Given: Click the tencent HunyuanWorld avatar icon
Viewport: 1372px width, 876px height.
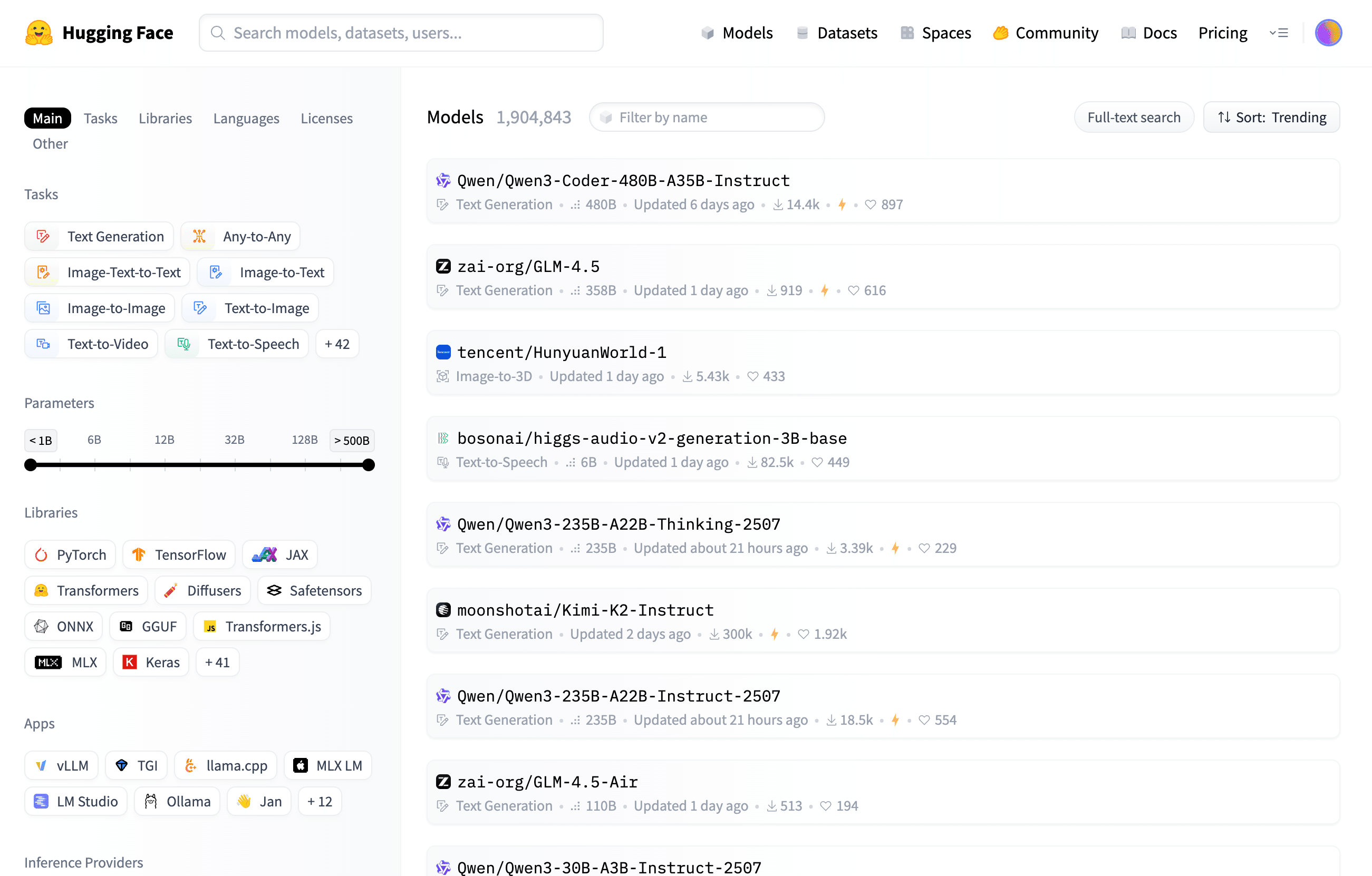Looking at the screenshot, I should point(443,353).
